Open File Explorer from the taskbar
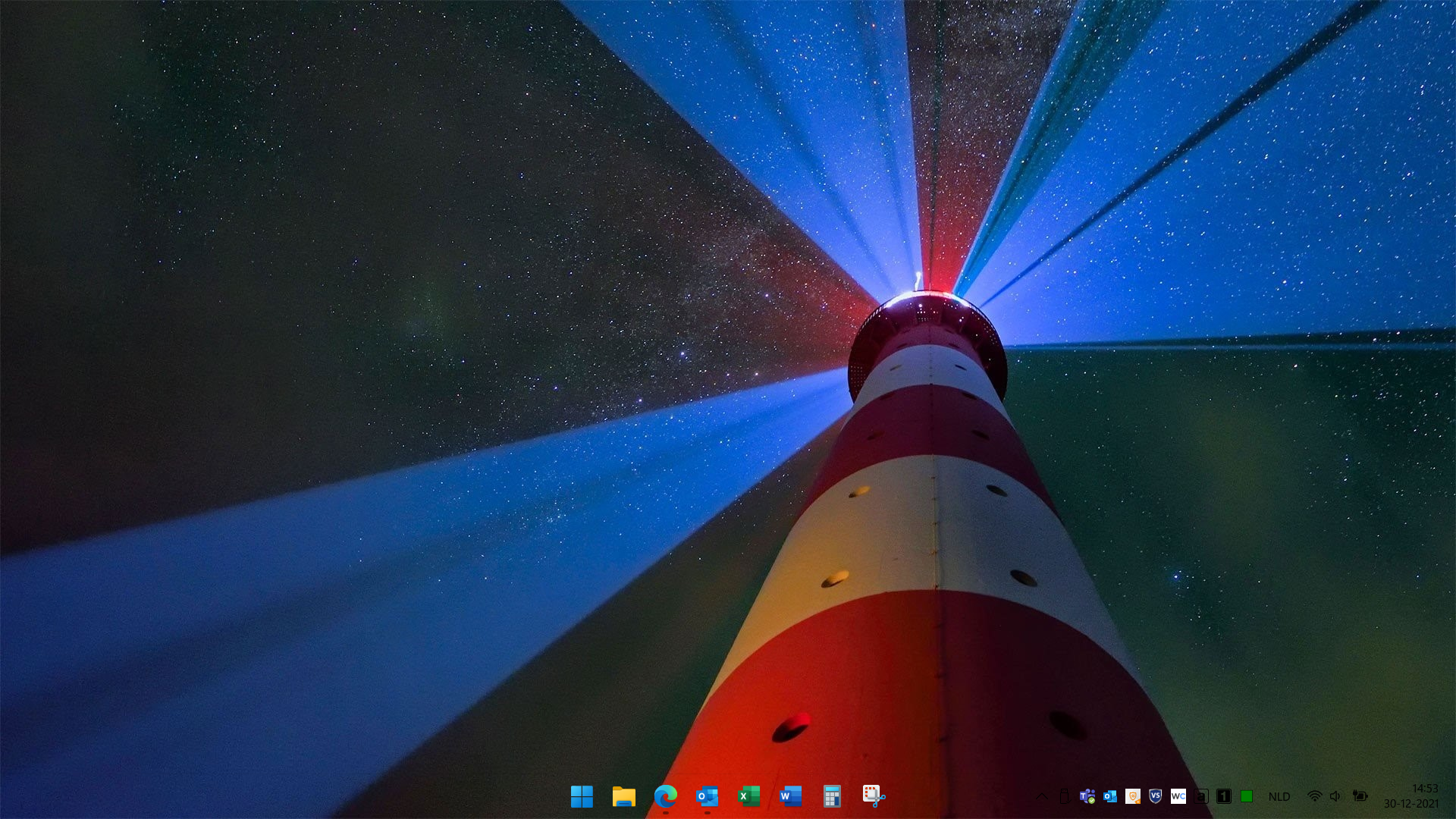The width and height of the screenshot is (1456, 819). pyautogui.click(x=623, y=796)
